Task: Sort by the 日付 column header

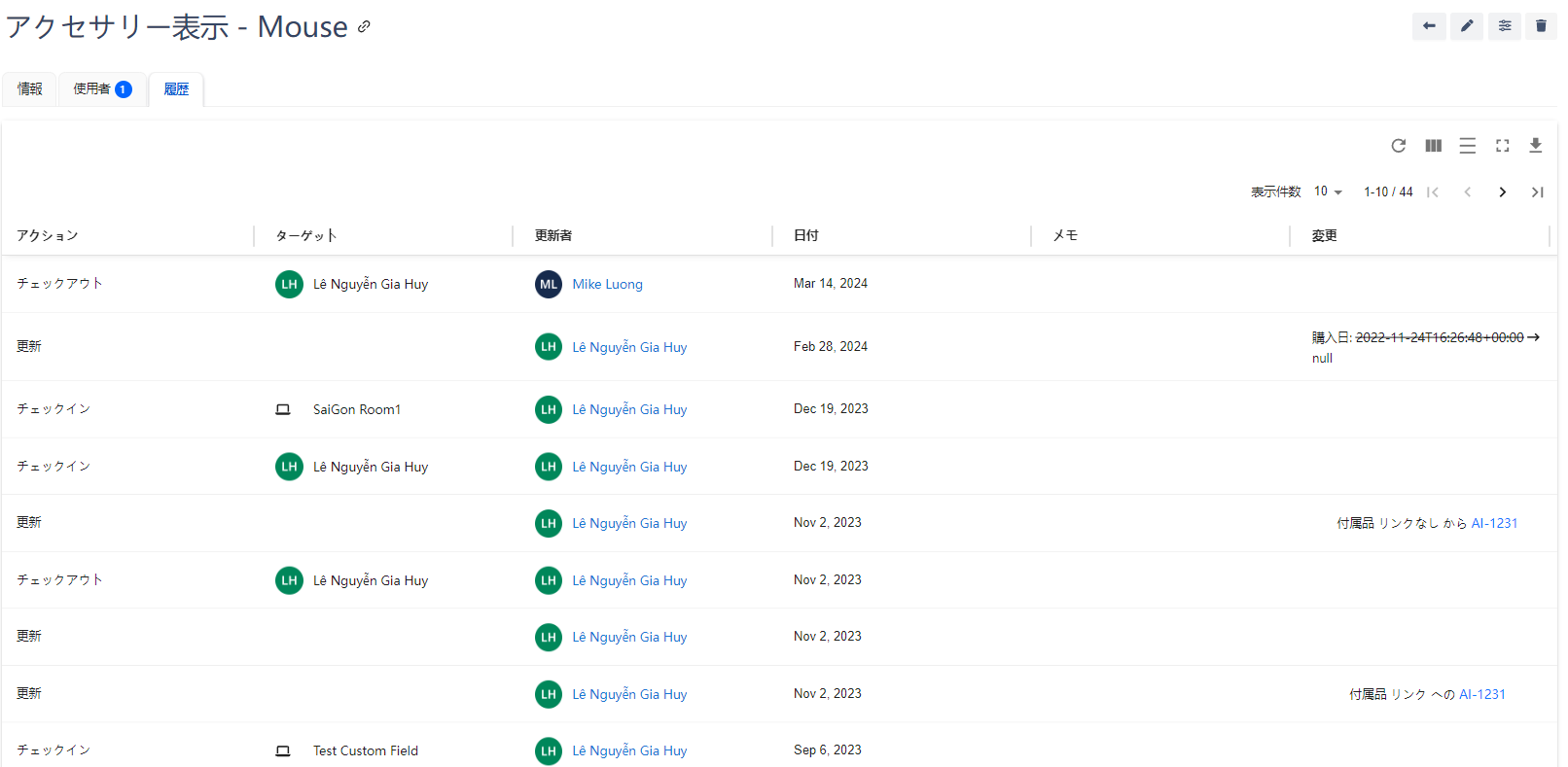Action: [805, 235]
